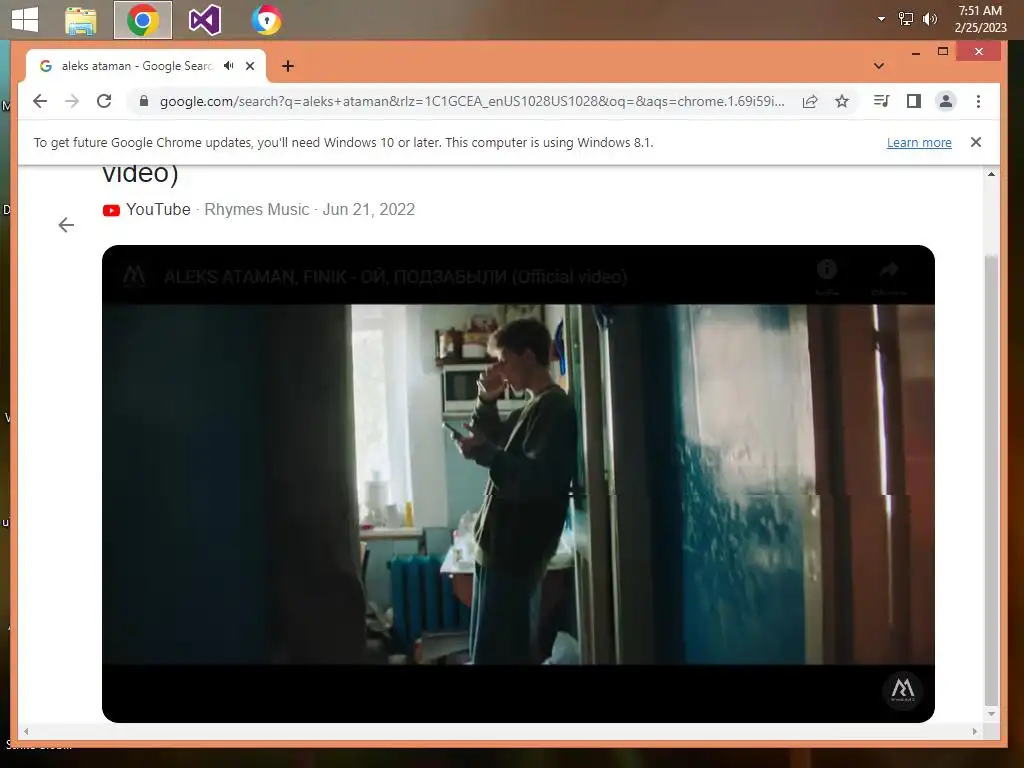The height and width of the screenshot is (768, 1024).
Task: Go back in Chrome navigation
Action: pos(40,101)
